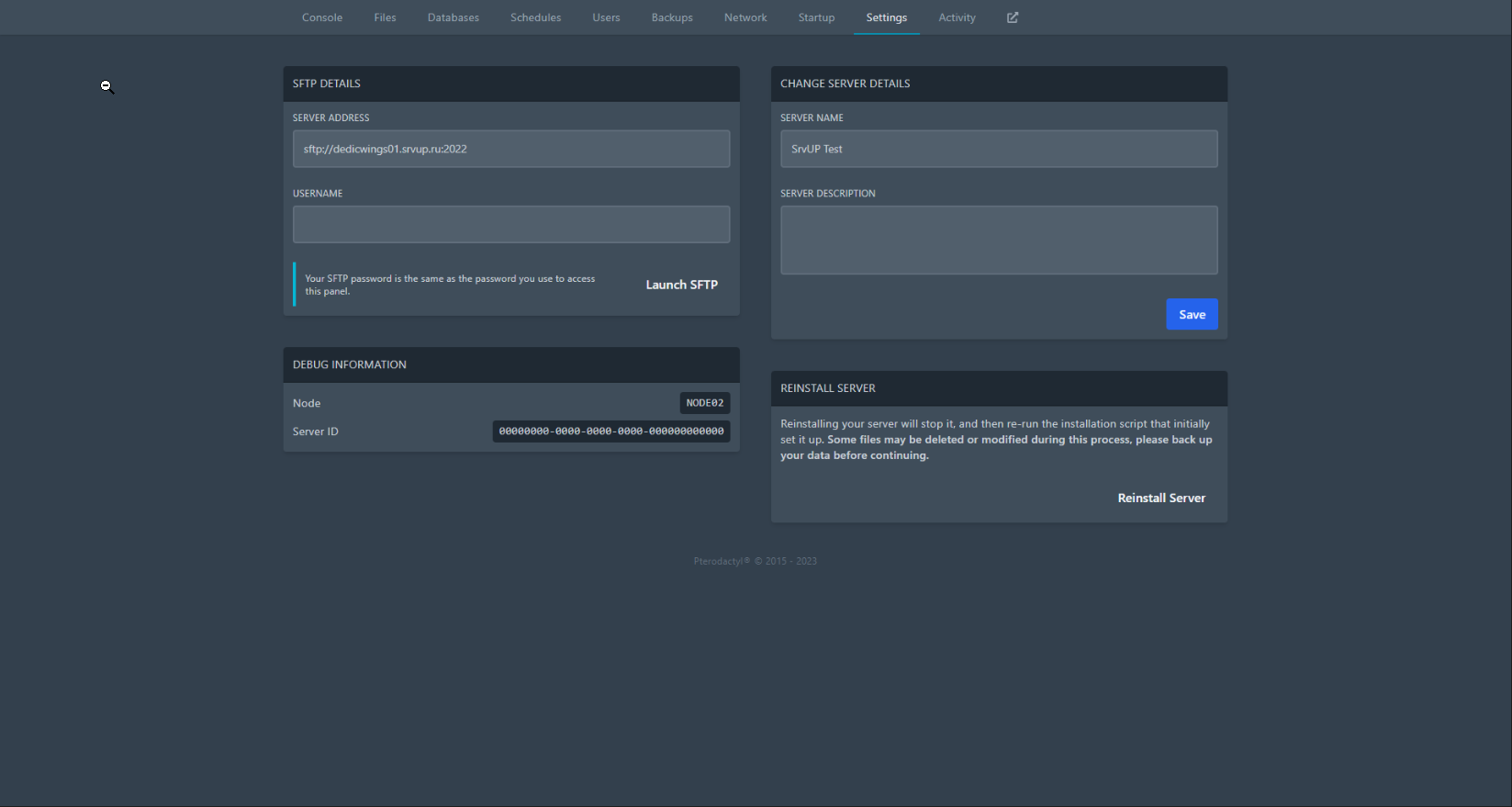
Task: Switch to the Backups tab
Action: pyautogui.click(x=672, y=17)
